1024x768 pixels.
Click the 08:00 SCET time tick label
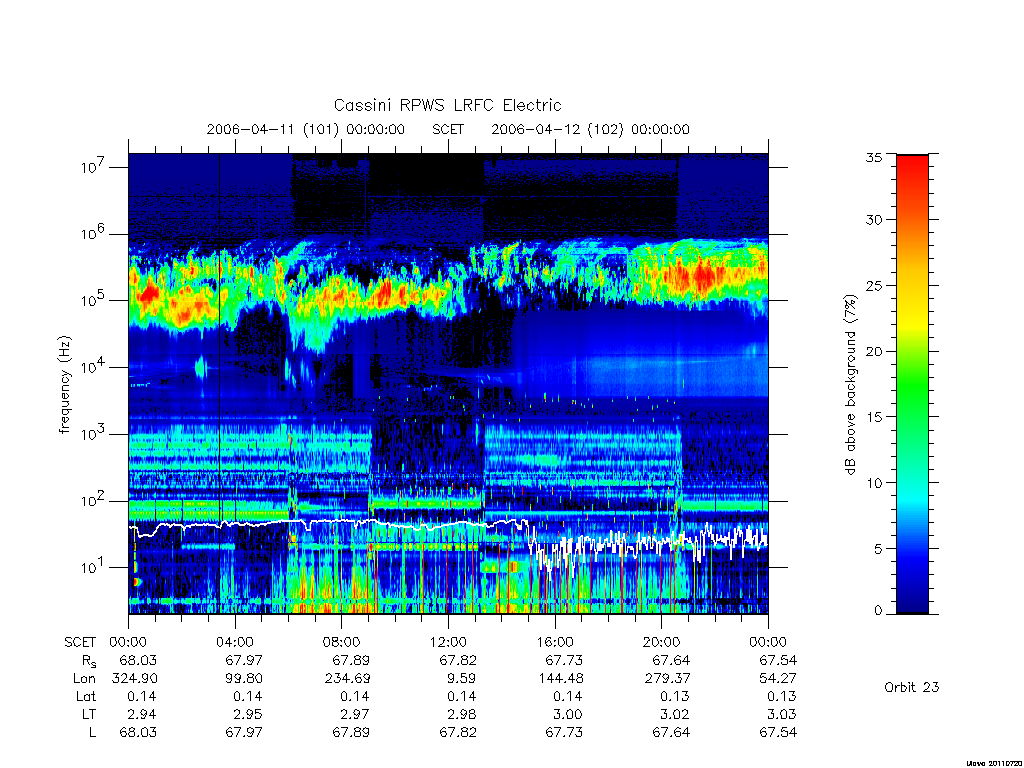tap(341, 642)
